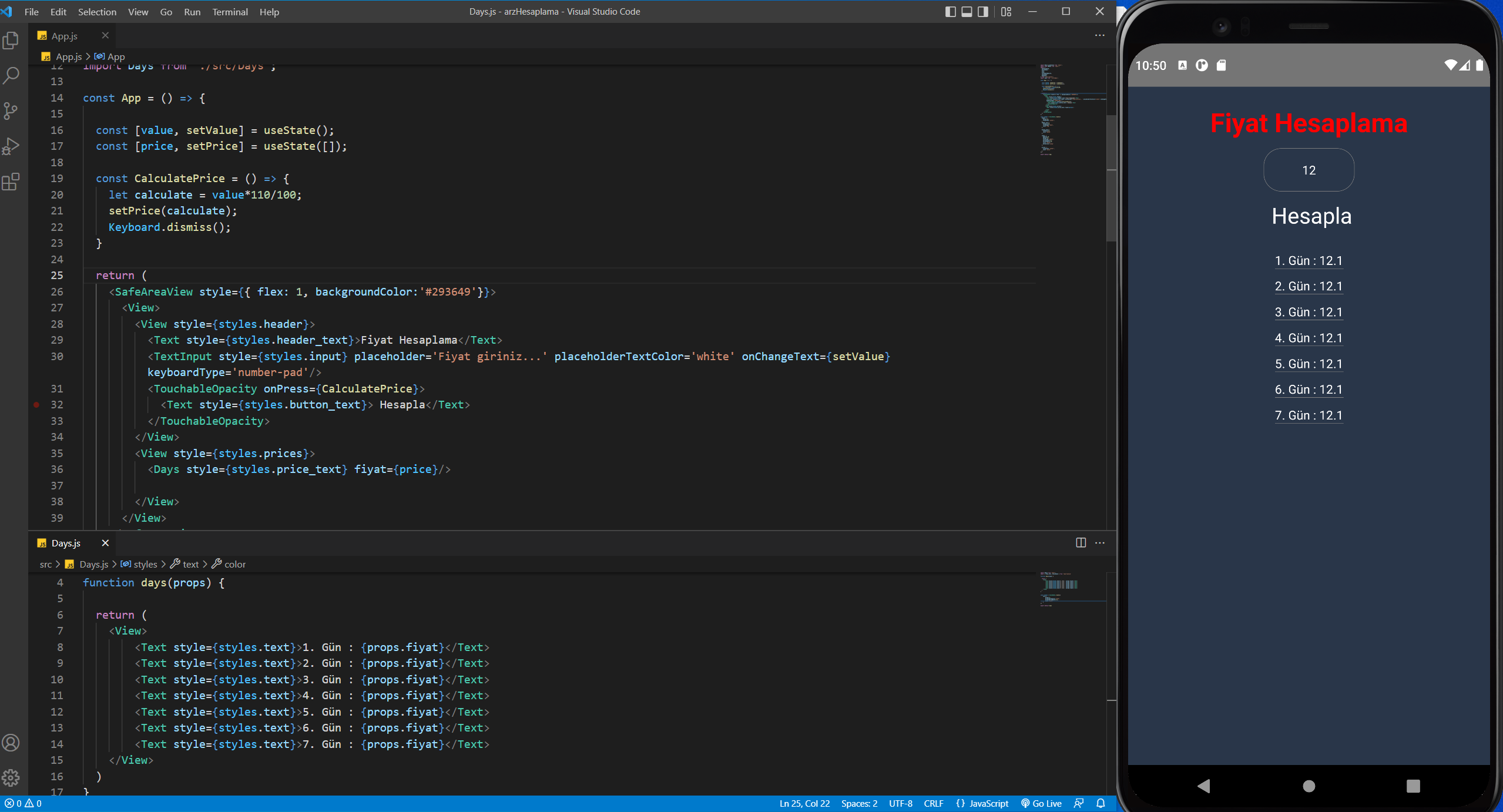The image size is (1503, 812).
Task: Toggle the breakpoint on line 32
Action: tap(36, 405)
